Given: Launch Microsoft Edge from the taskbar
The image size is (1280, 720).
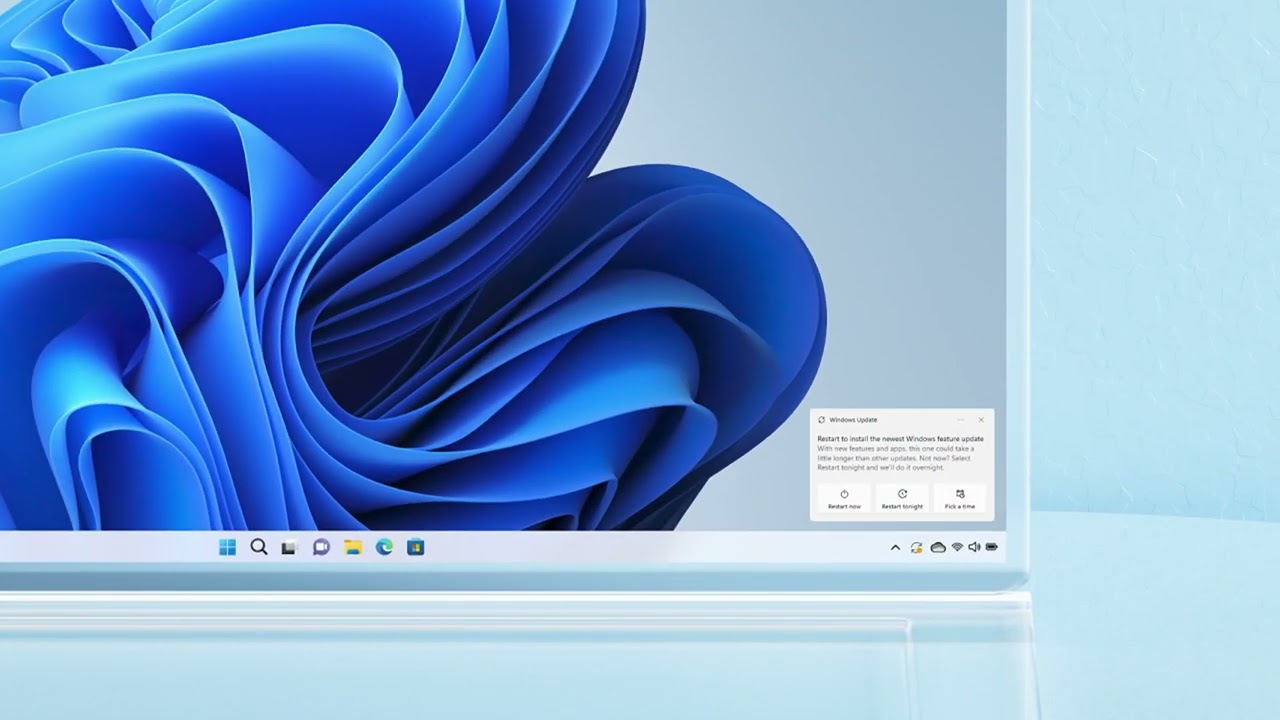Looking at the screenshot, I should [x=384, y=547].
